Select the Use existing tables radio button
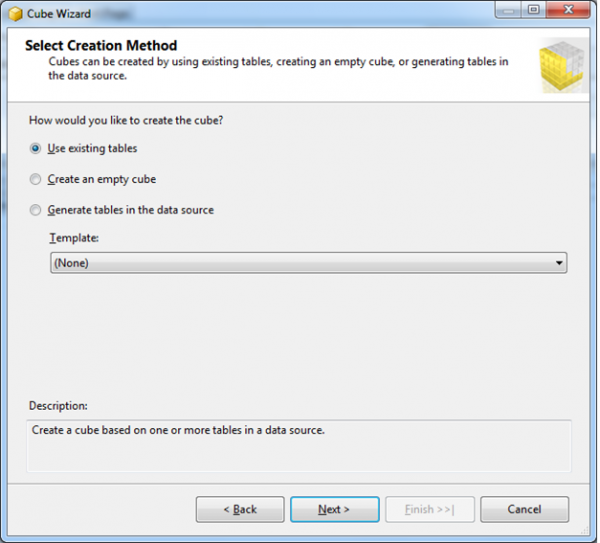This screenshot has width=600, height=543. pos(36,149)
